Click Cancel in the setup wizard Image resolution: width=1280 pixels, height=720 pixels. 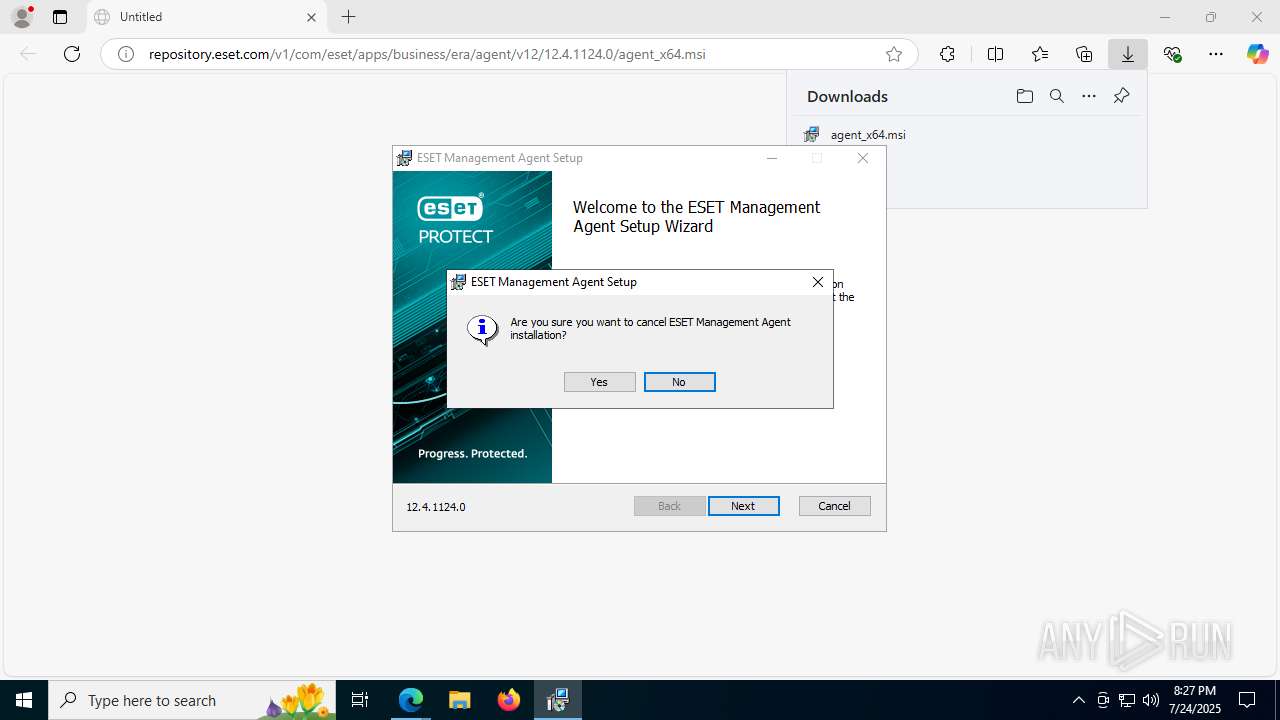pos(834,506)
